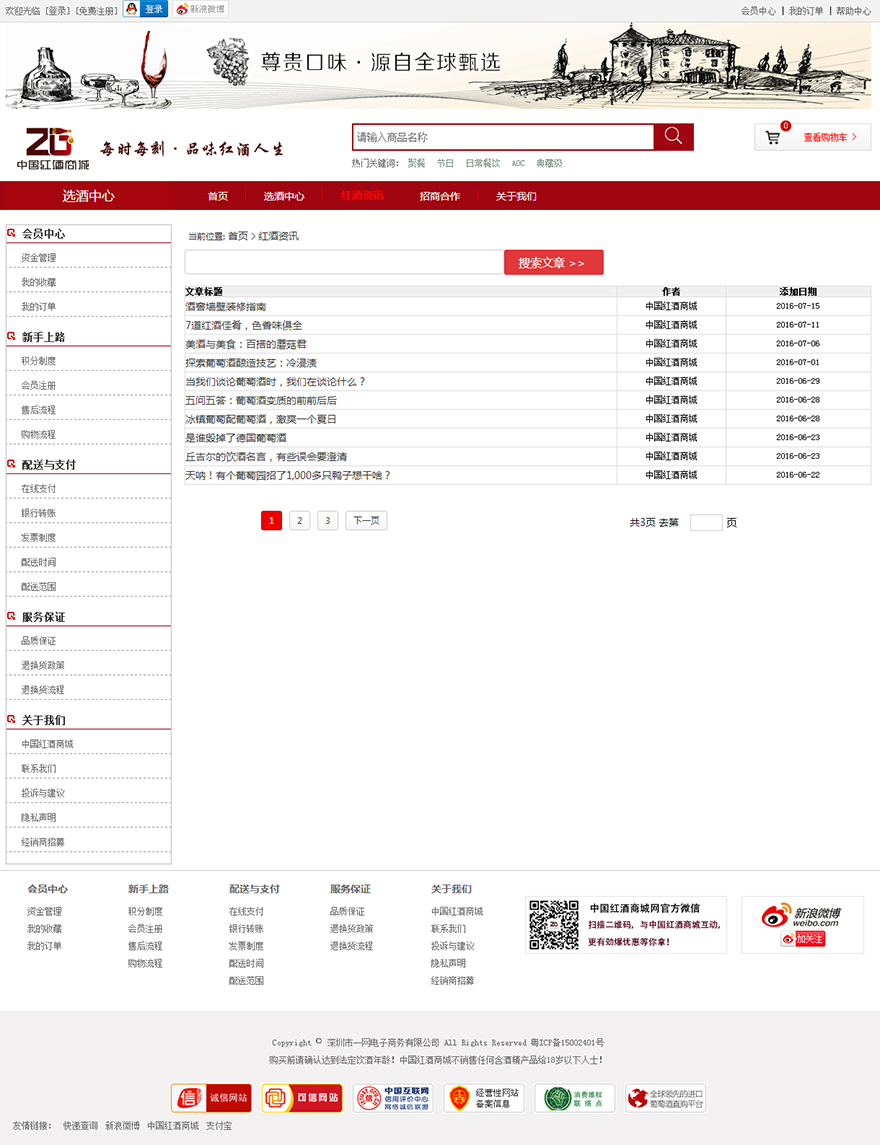The height and width of the screenshot is (1145, 880).
Task: Click the 下一页 next page button
Action: click(366, 521)
